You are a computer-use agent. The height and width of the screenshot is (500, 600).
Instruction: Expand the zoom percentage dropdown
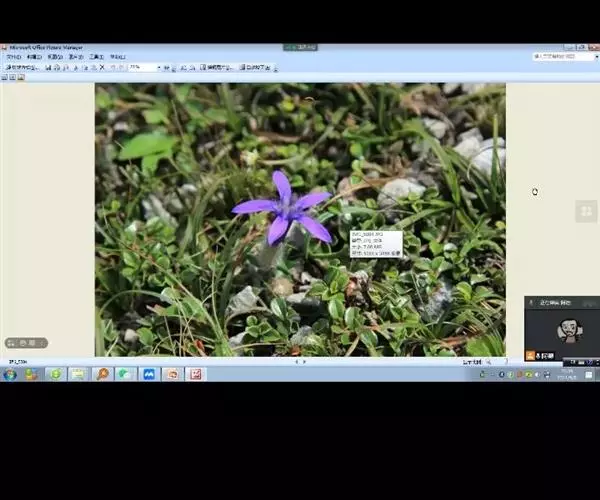coord(158,67)
